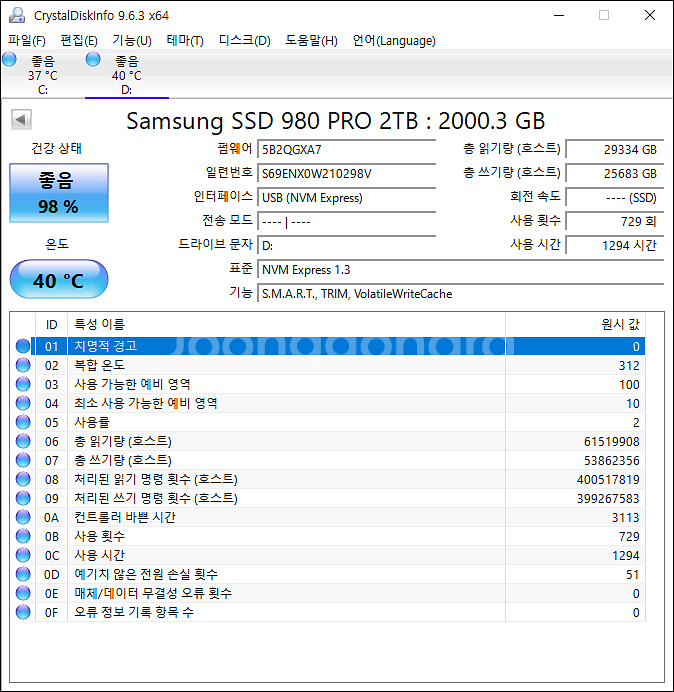Select the 컨트롤러 바쁜 시간 row
This screenshot has height=692, width=674.
pyautogui.click(x=329, y=517)
